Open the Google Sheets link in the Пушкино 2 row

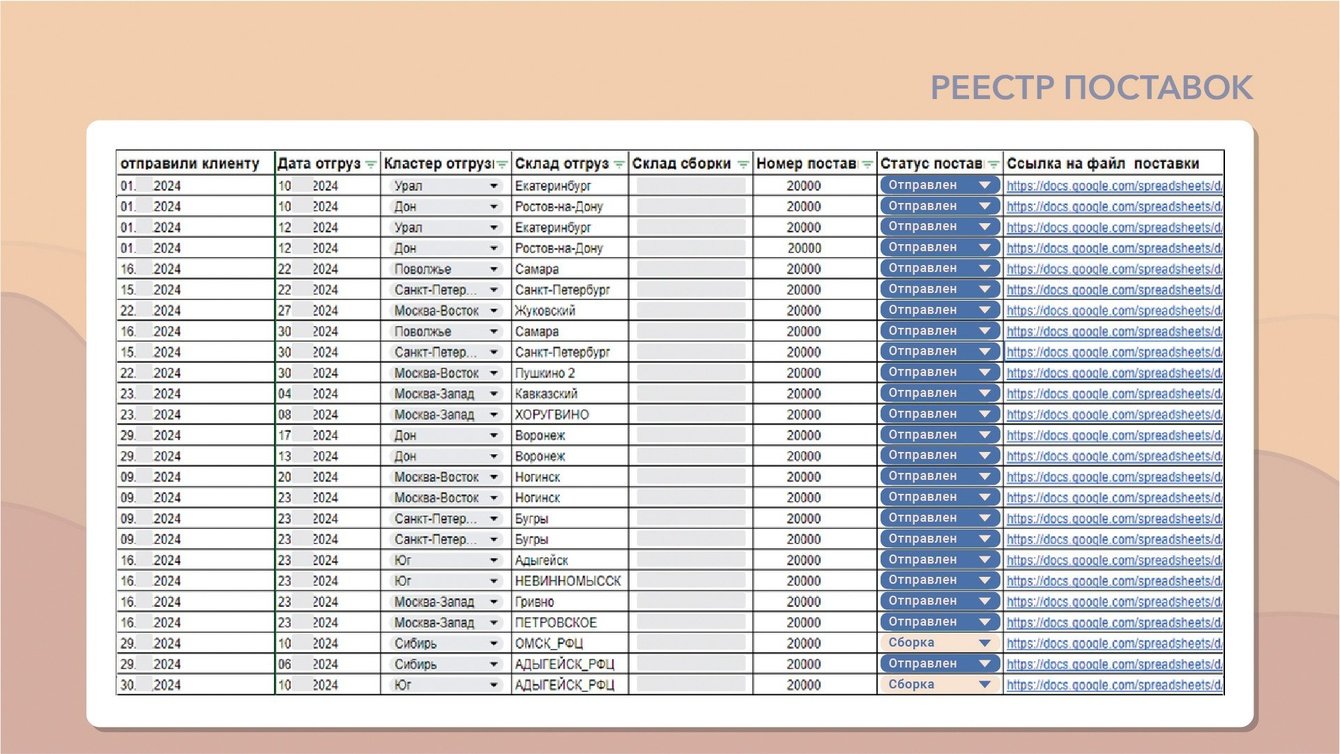pos(1114,373)
